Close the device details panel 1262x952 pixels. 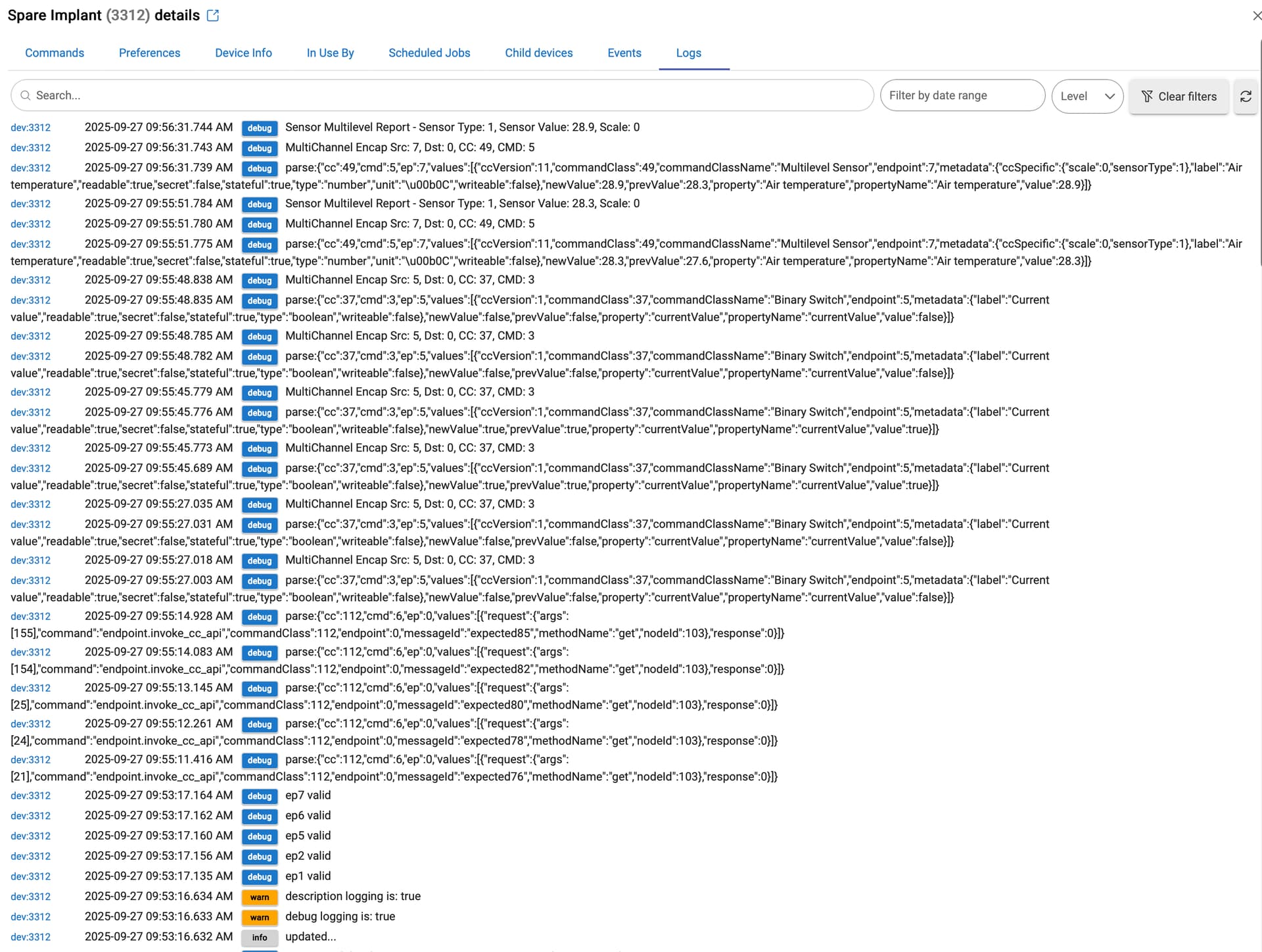tap(1256, 16)
